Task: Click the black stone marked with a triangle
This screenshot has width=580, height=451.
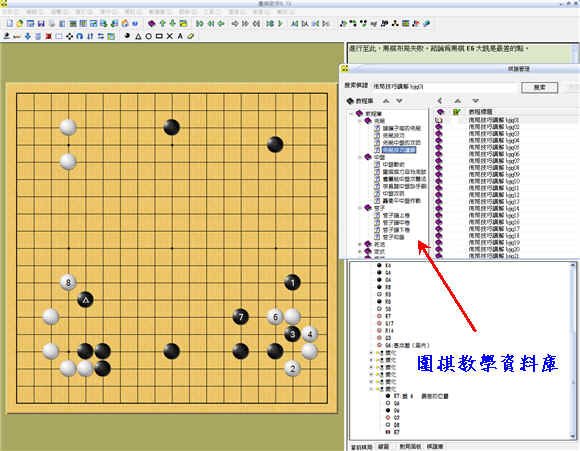Action: click(x=85, y=300)
